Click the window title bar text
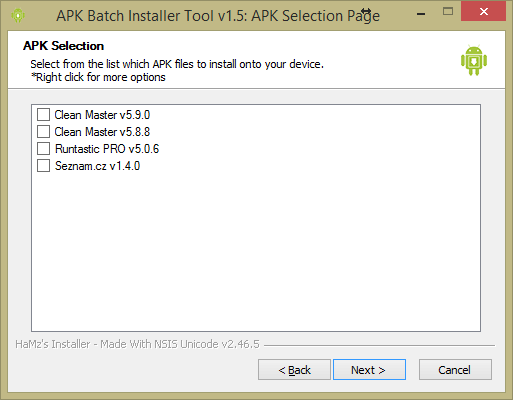 [218, 16]
